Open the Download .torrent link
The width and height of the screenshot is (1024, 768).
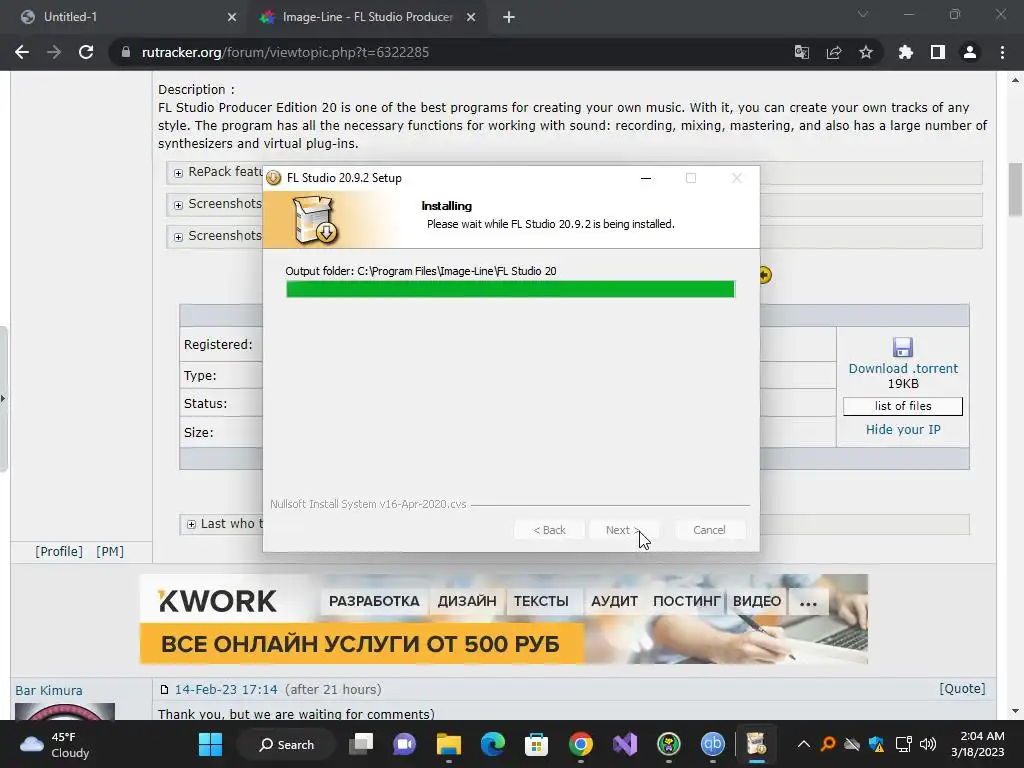coord(903,368)
